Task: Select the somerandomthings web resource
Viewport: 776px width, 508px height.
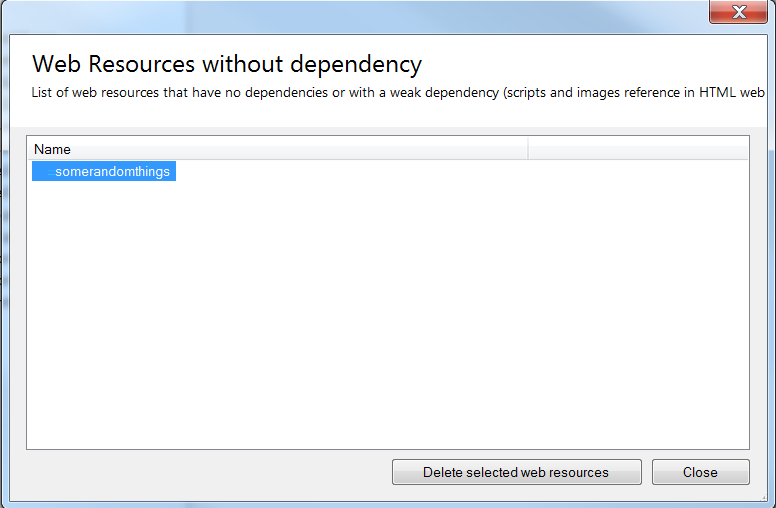Action: coord(112,172)
